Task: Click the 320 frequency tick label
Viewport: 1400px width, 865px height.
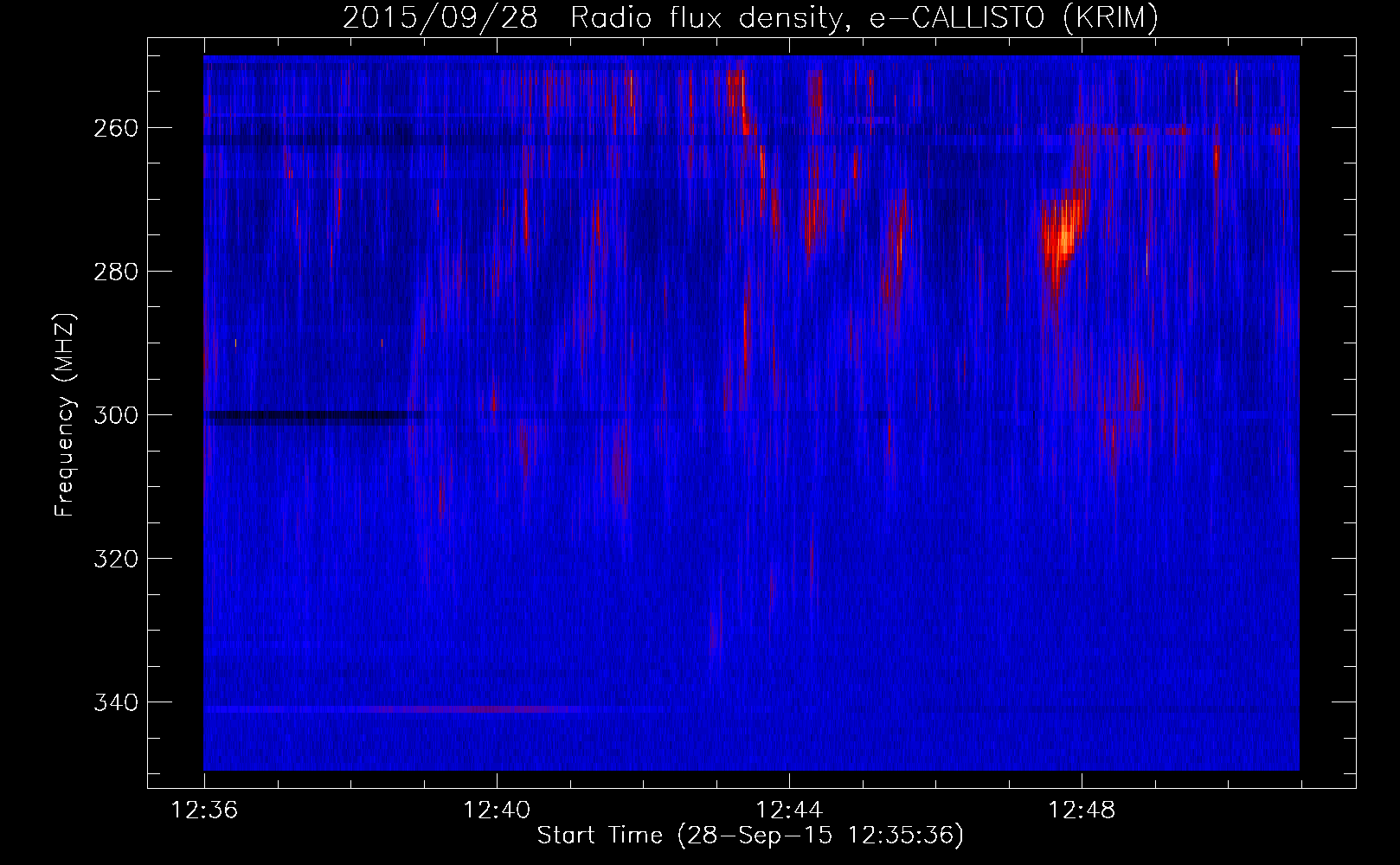Action: (116, 559)
